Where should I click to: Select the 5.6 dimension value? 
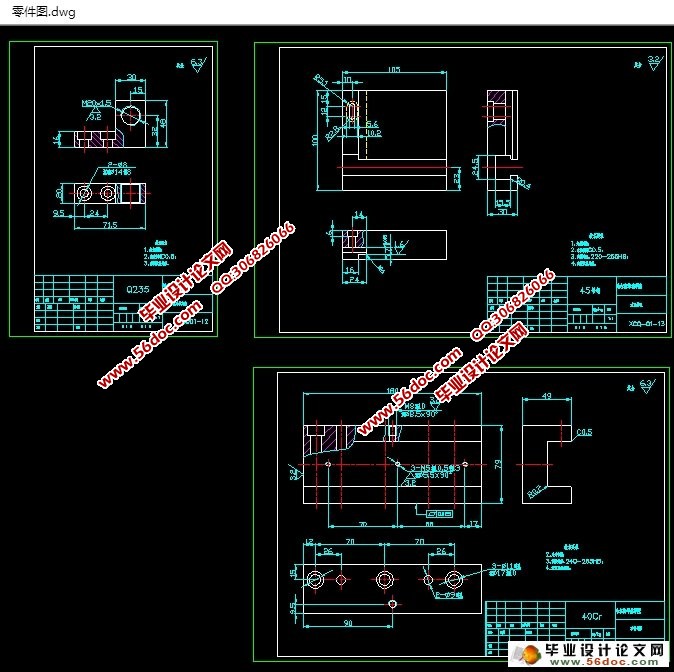(x=372, y=124)
